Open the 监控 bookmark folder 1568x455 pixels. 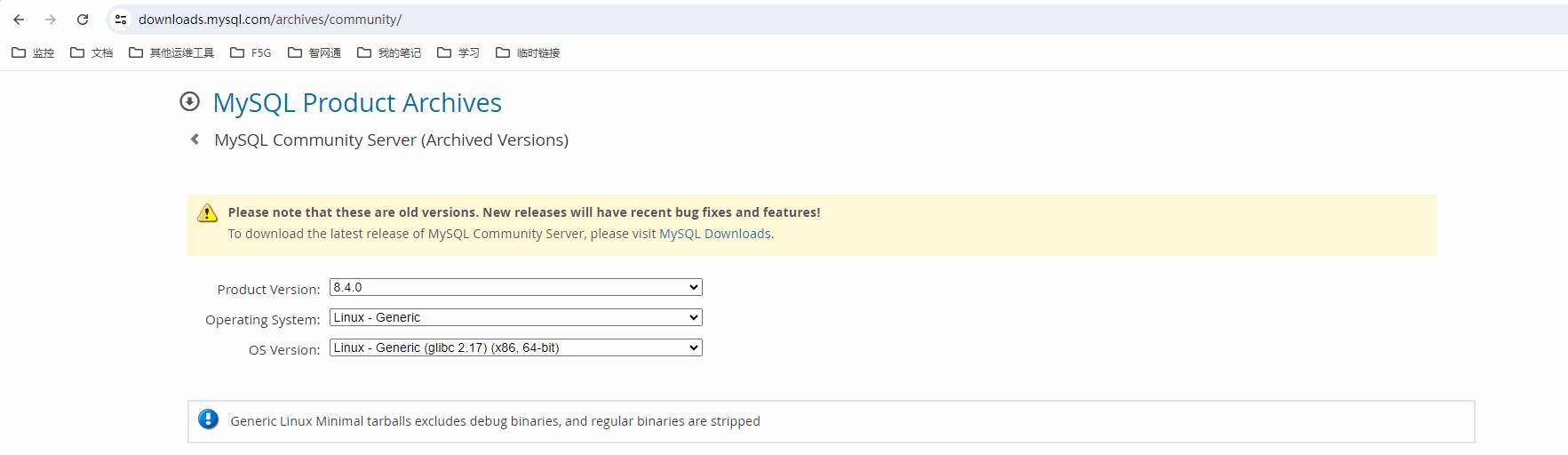33,53
